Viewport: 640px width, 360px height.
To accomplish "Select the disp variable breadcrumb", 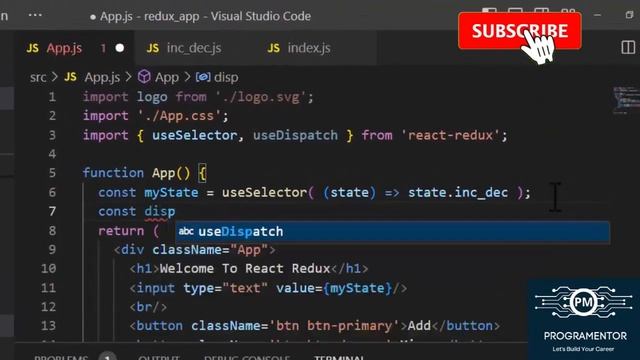I will (226, 77).
